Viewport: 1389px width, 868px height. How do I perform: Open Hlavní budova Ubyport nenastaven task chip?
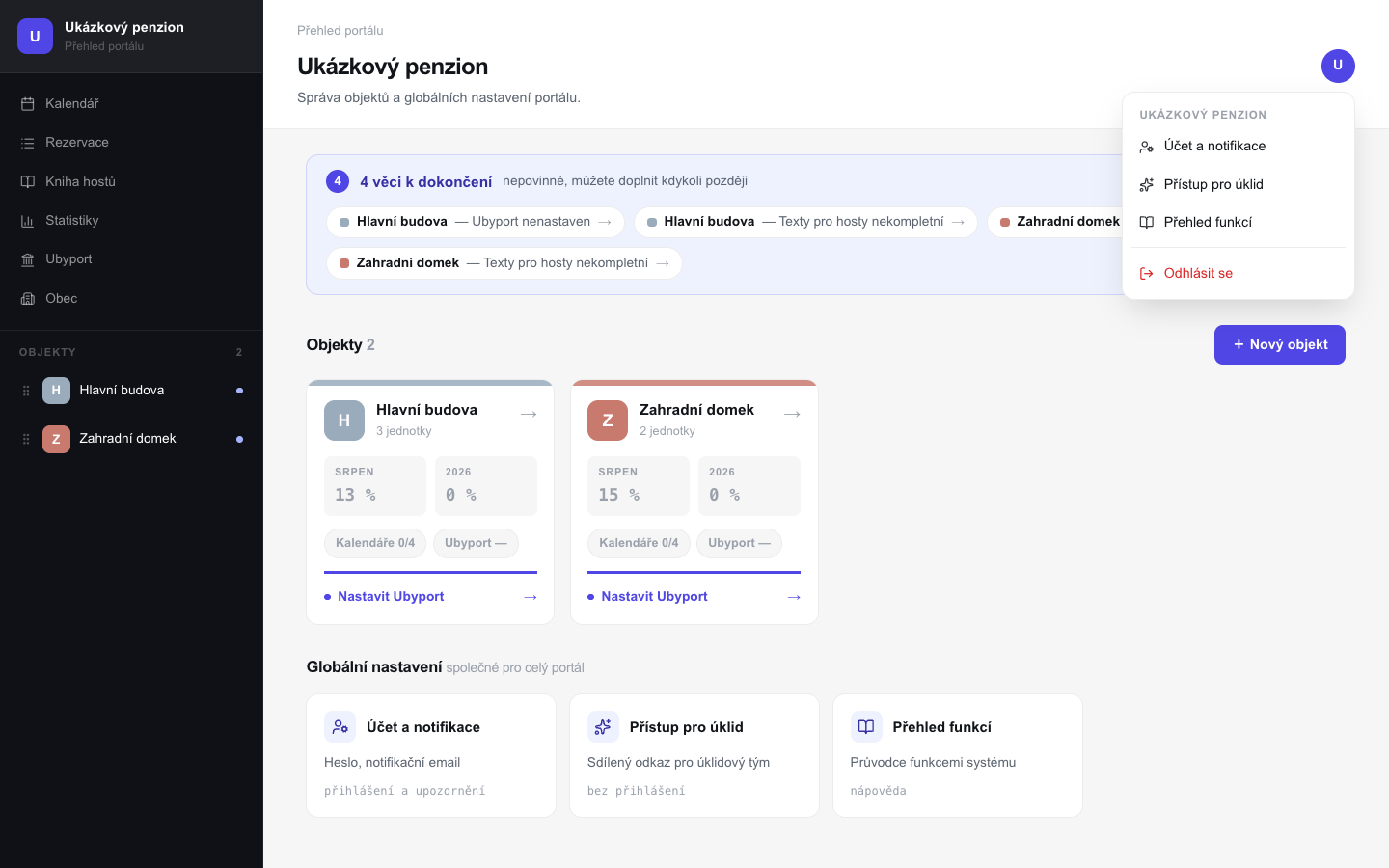pyautogui.click(x=476, y=222)
